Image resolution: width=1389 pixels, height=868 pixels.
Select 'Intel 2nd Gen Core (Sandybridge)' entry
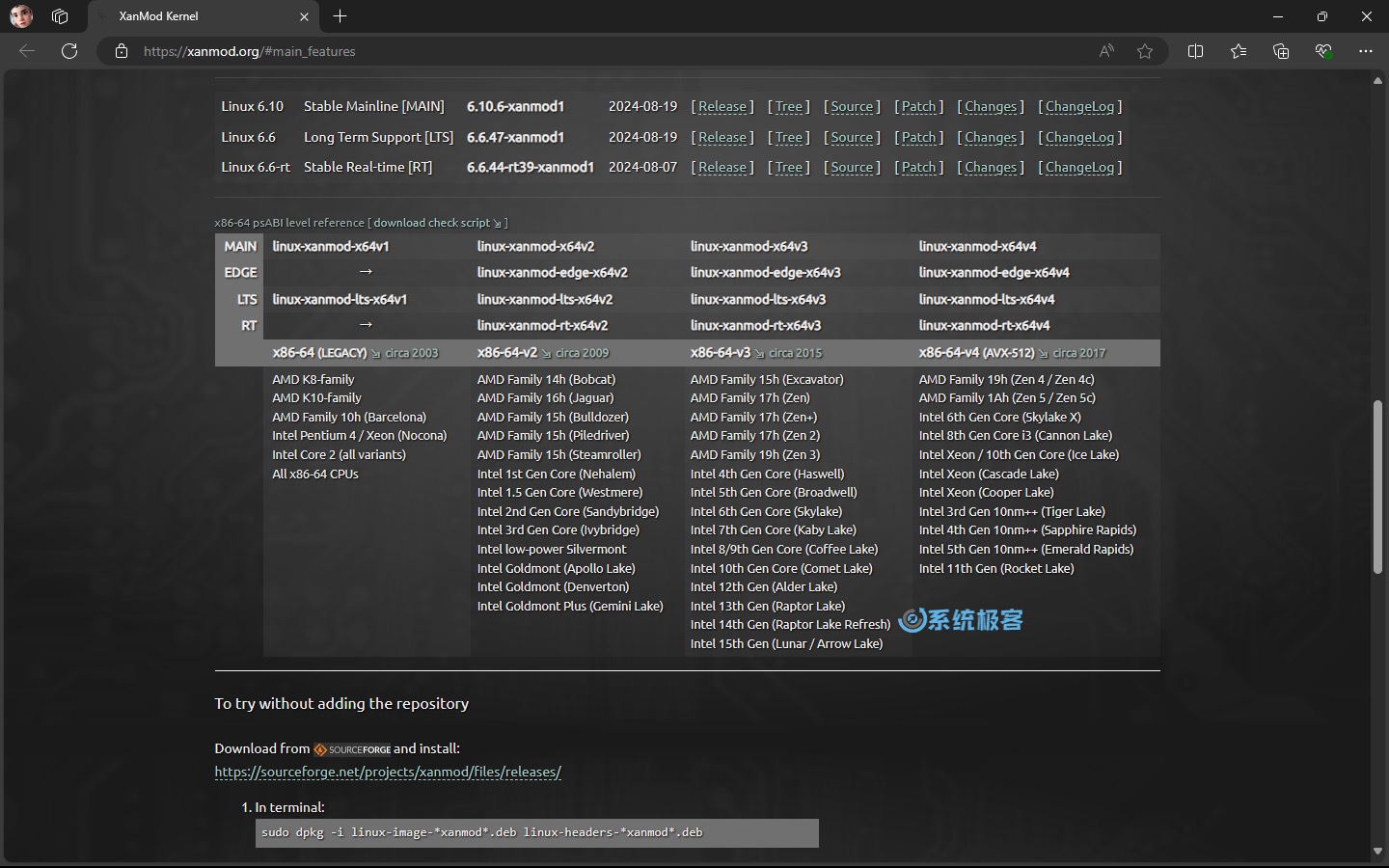click(x=568, y=512)
